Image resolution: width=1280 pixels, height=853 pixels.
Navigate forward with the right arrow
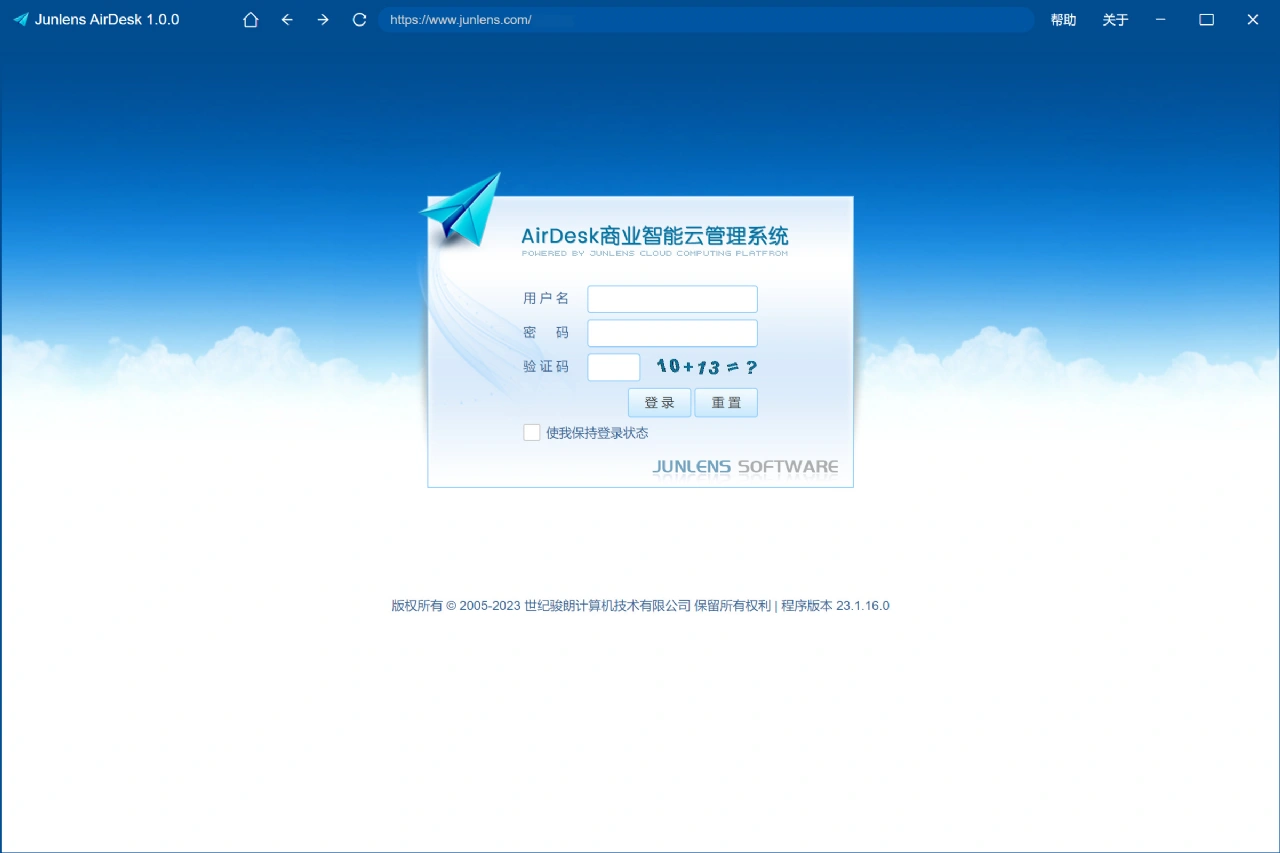[x=323, y=20]
